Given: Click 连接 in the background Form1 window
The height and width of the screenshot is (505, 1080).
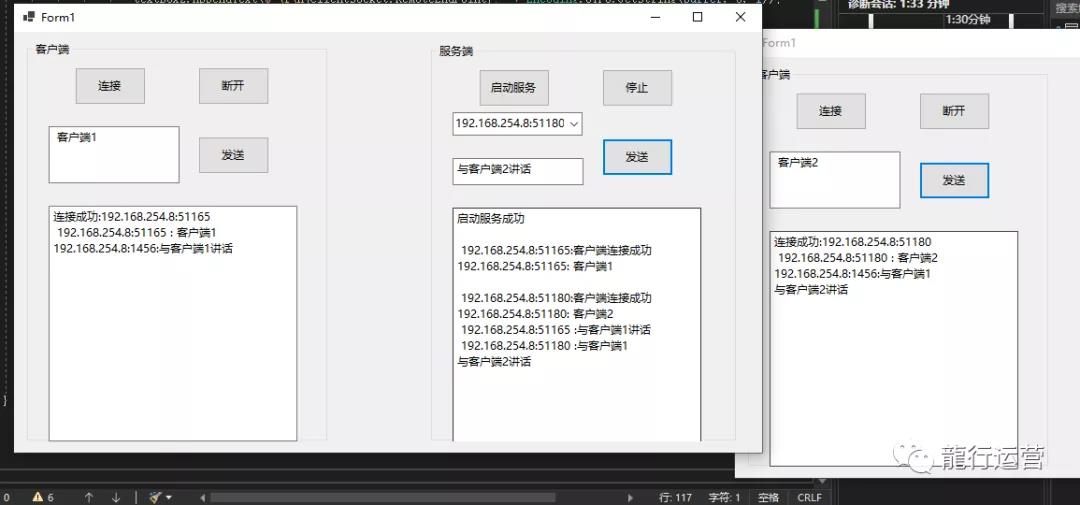Looking at the screenshot, I should click(831, 111).
